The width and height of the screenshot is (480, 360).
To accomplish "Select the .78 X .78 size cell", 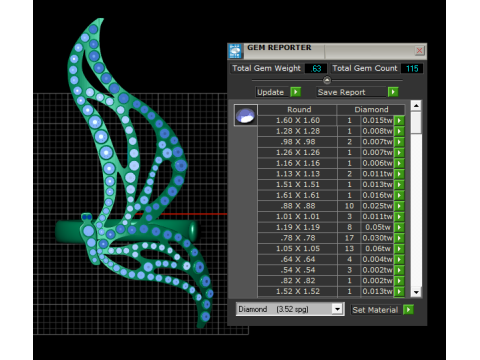I will (297, 238).
